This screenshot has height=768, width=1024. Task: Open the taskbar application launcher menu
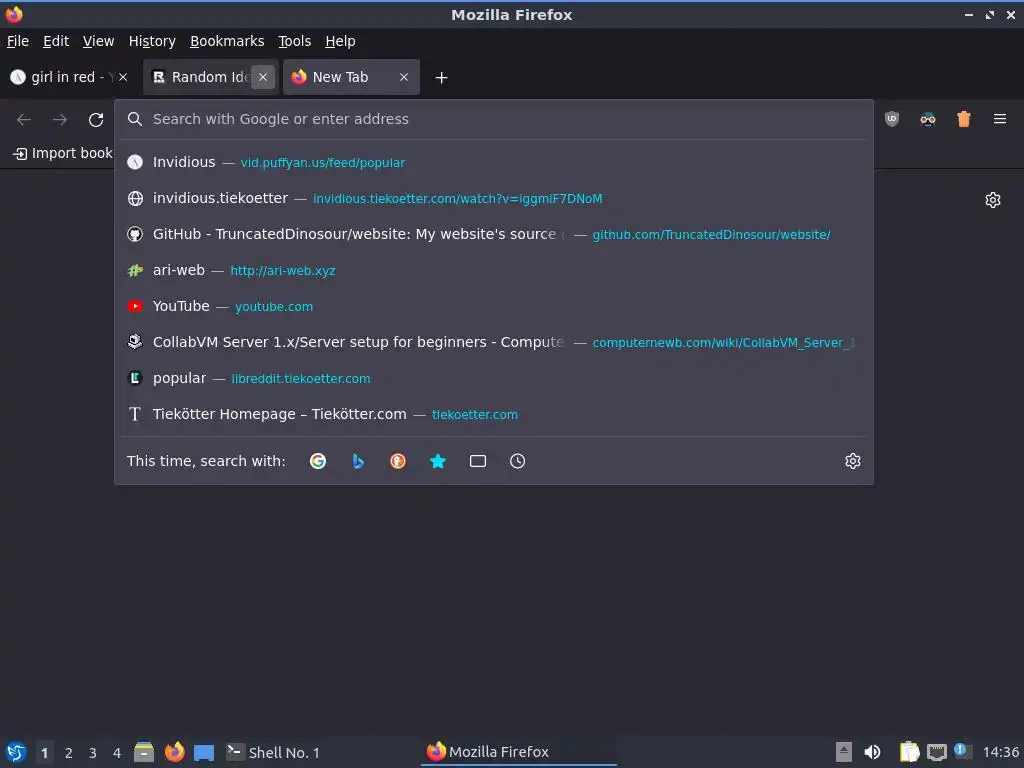16,752
